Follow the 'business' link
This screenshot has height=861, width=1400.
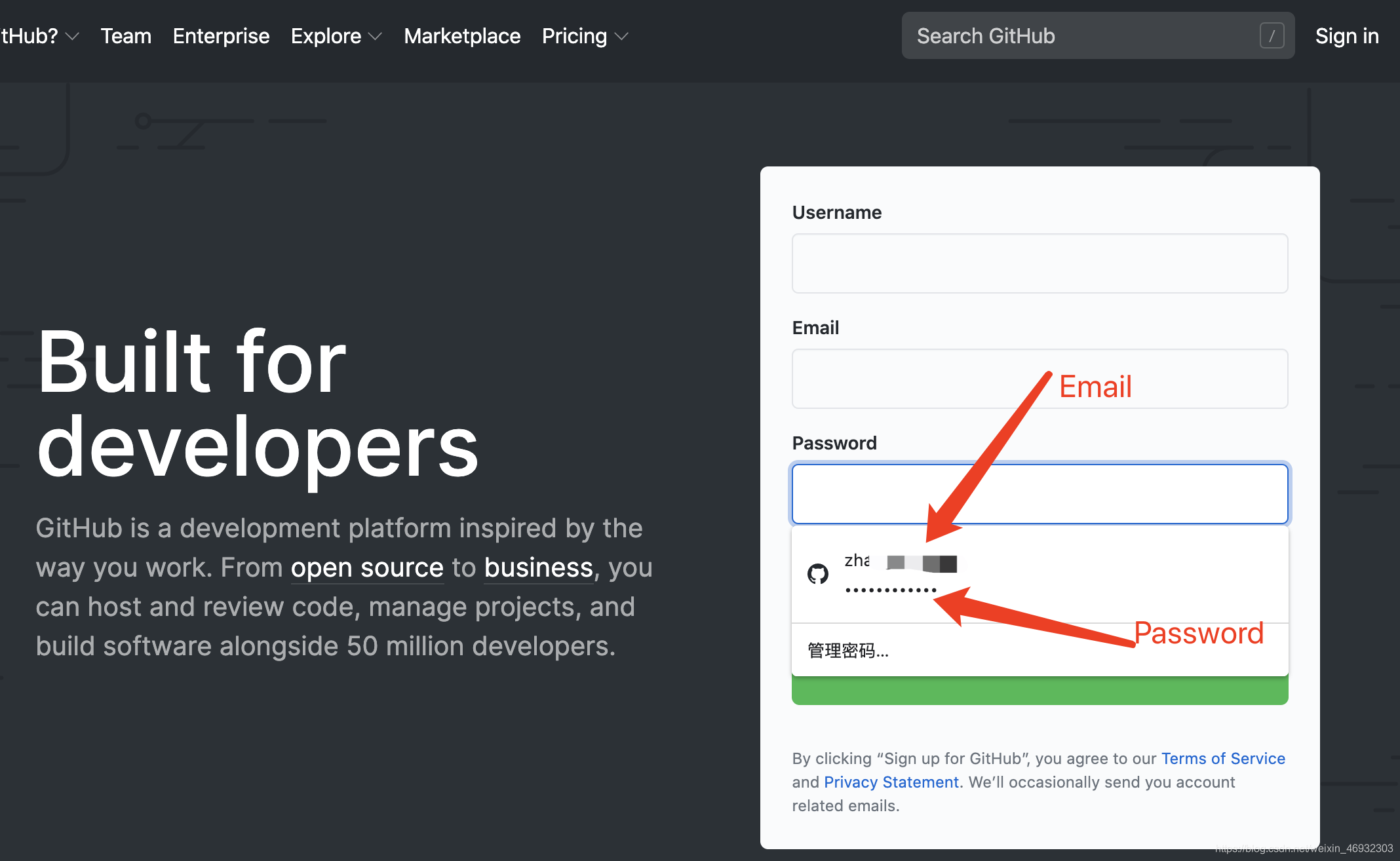[x=539, y=567]
